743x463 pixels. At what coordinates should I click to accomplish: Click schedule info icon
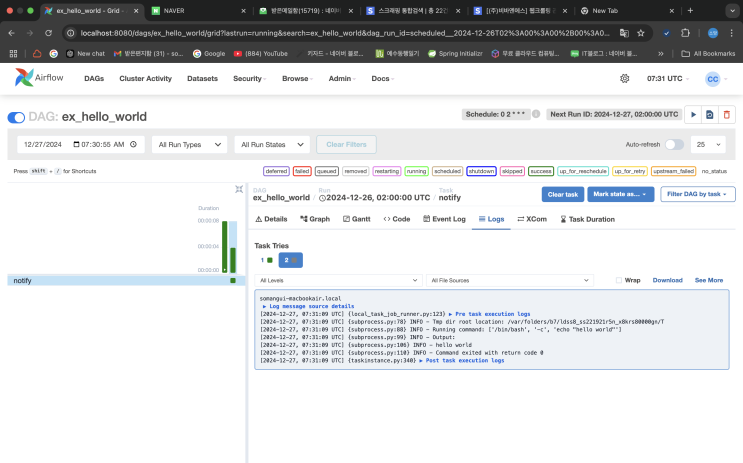click(536, 114)
